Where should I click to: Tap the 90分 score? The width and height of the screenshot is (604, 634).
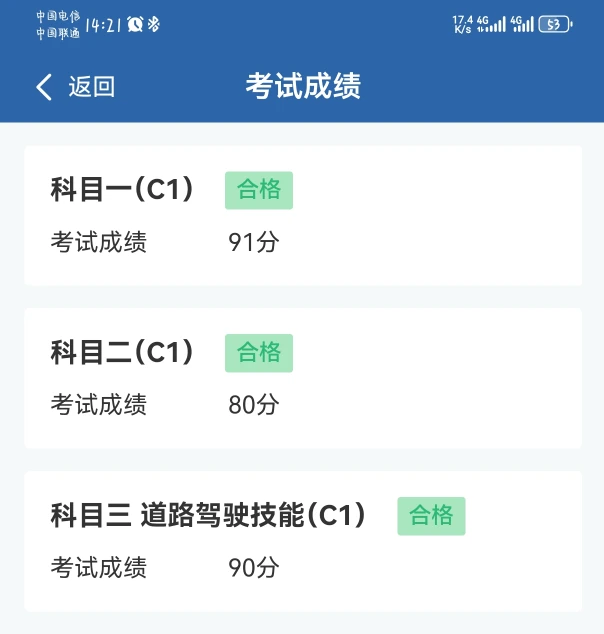coord(253,568)
